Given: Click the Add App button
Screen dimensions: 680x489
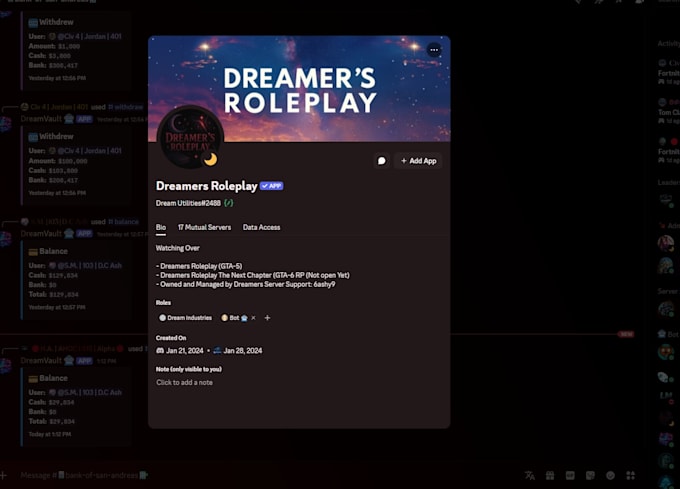Looking at the screenshot, I should tap(418, 161).
